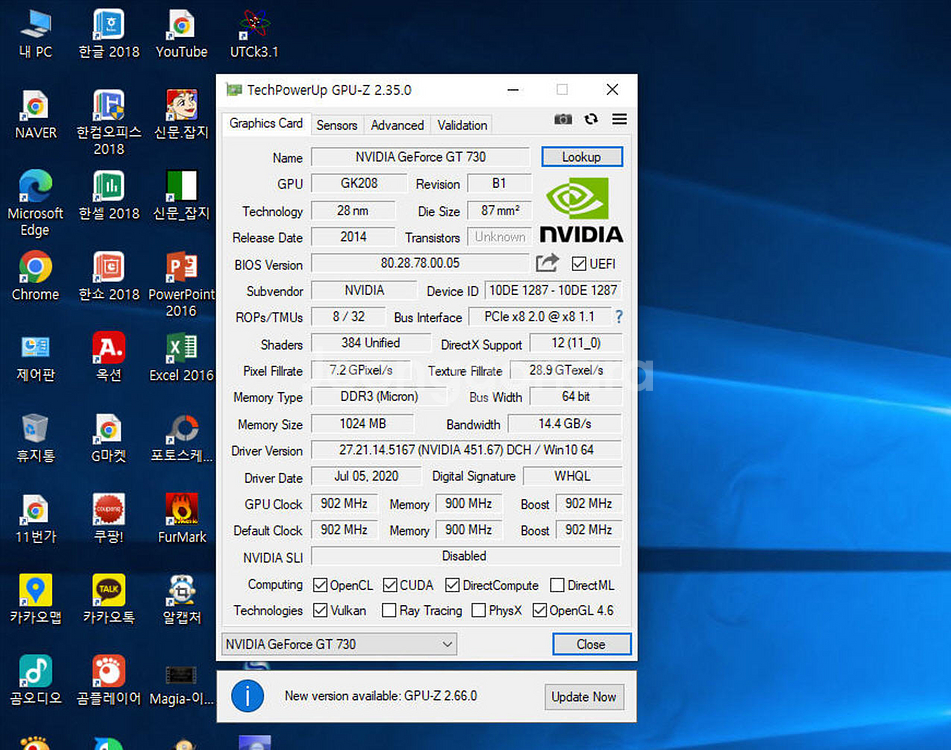Click the Name field NVIDIA GeForce GT 730
Viewport: 951px width, 750px height.
[420, 157]
